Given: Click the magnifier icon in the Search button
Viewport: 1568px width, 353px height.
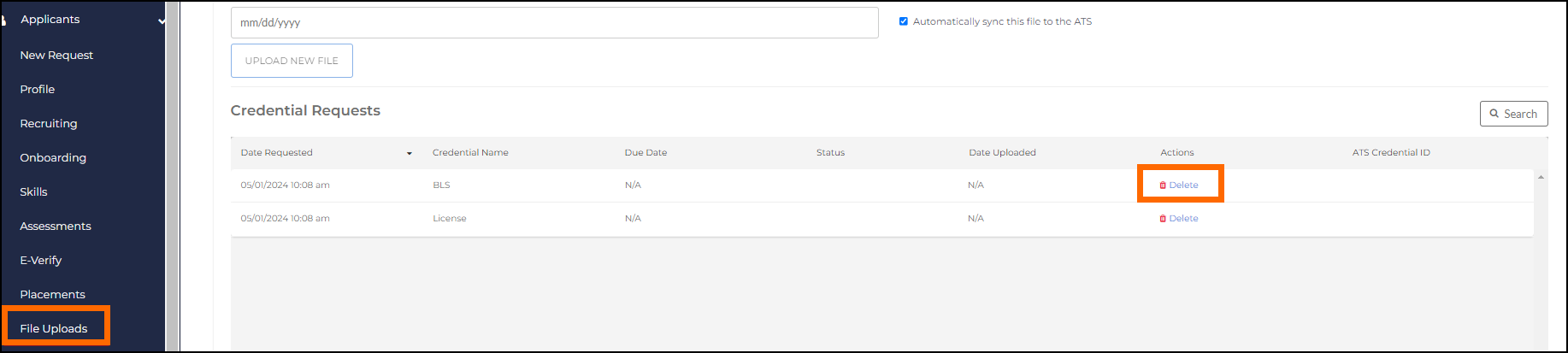Looking at the screenshot, I should point(1494,114).
